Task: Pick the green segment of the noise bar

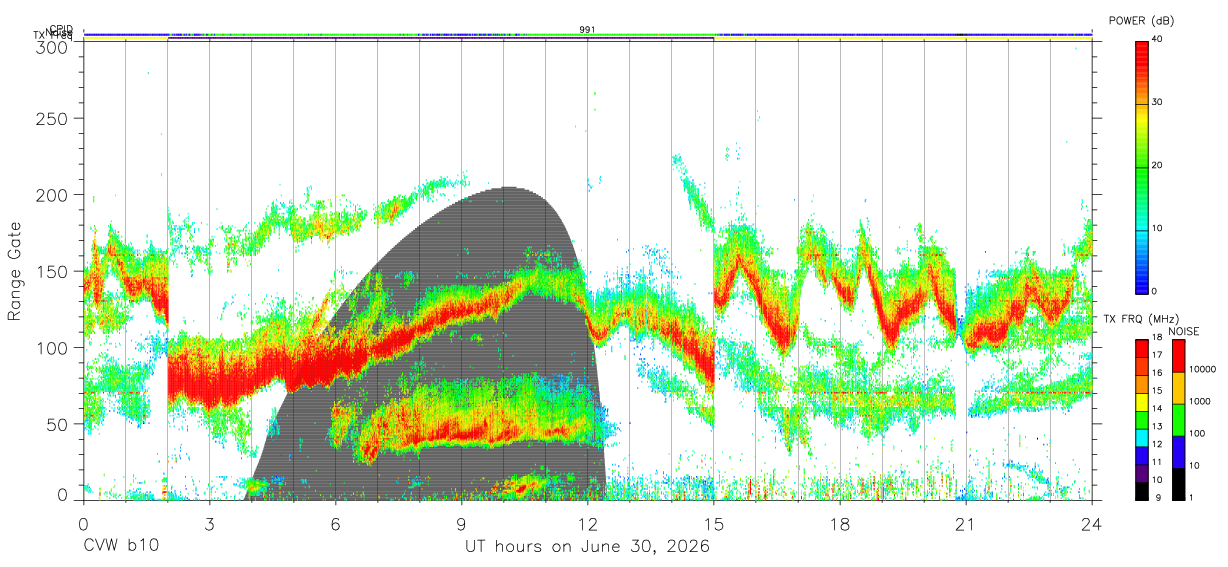Action: point(1178,420)
